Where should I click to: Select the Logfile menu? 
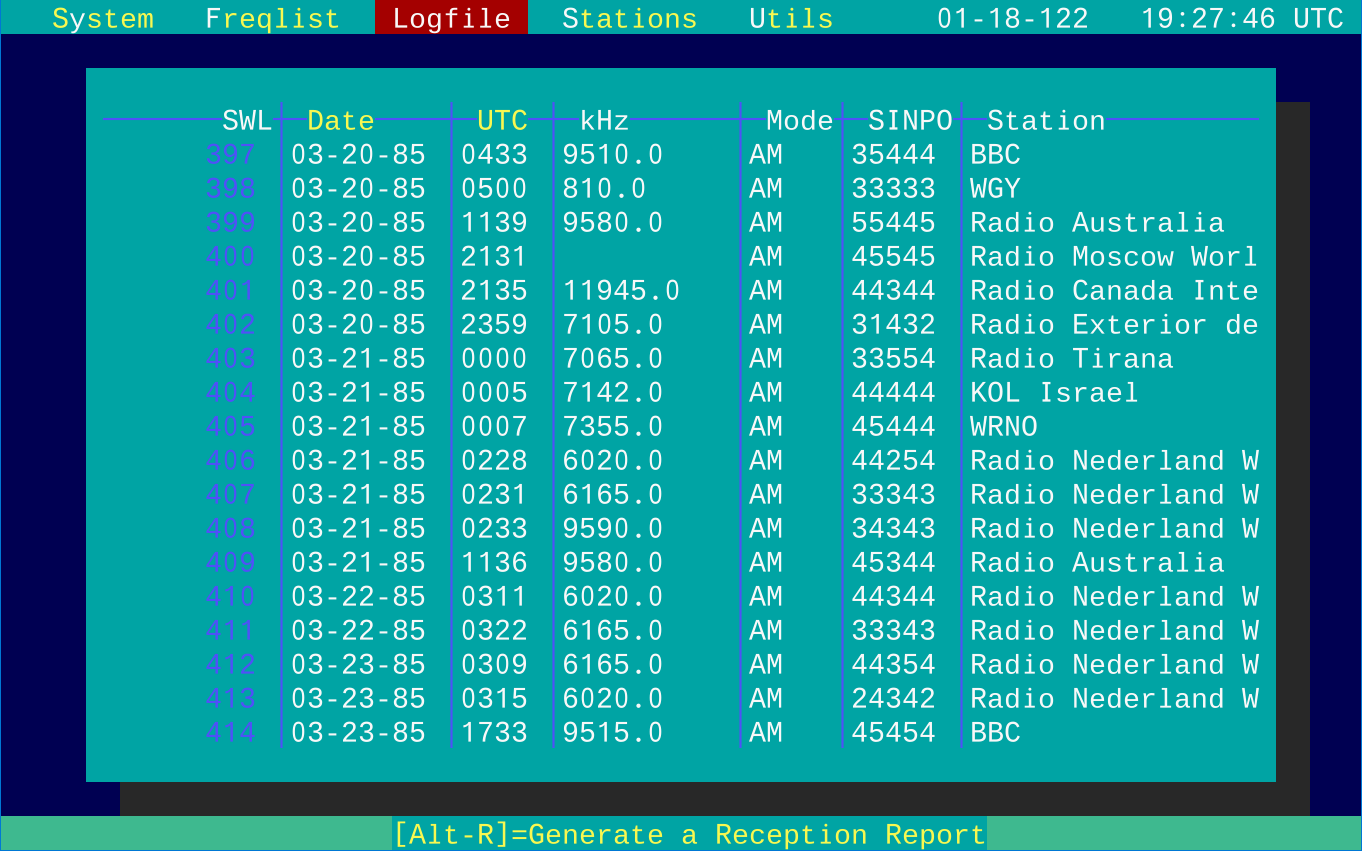pyautogui.click(x=451, y=18)
